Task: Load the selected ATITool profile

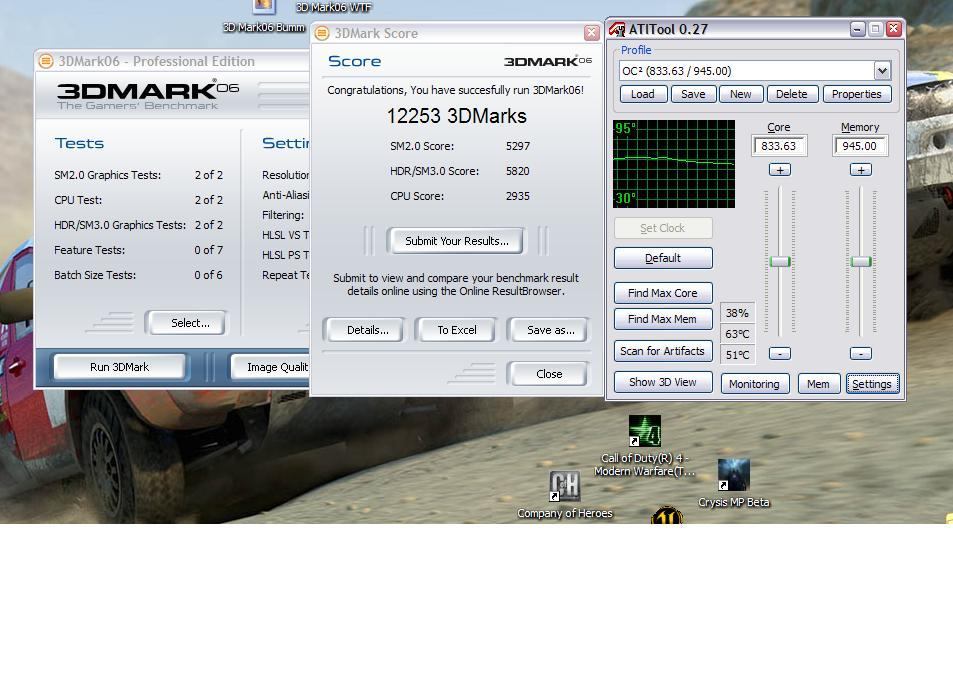Action: (643, 94)
